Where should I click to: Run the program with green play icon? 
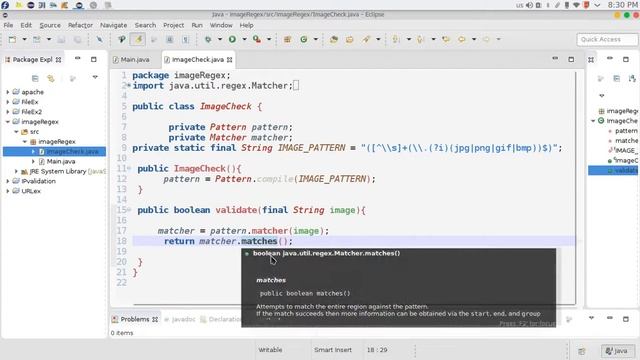point(232,40)
